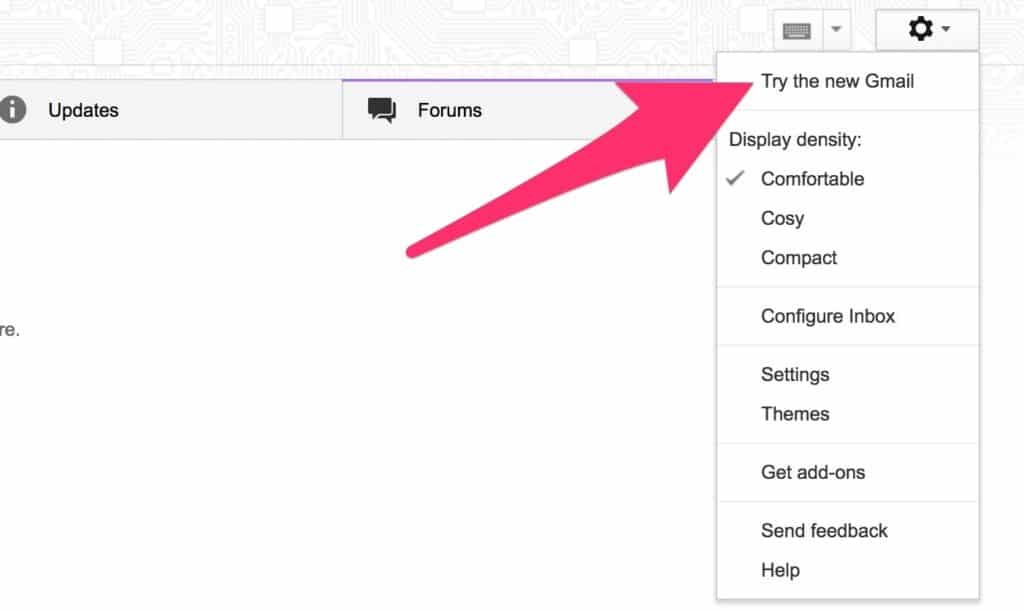Click Send feedback
1024x611 pixels.
click(x=824, y=531)
